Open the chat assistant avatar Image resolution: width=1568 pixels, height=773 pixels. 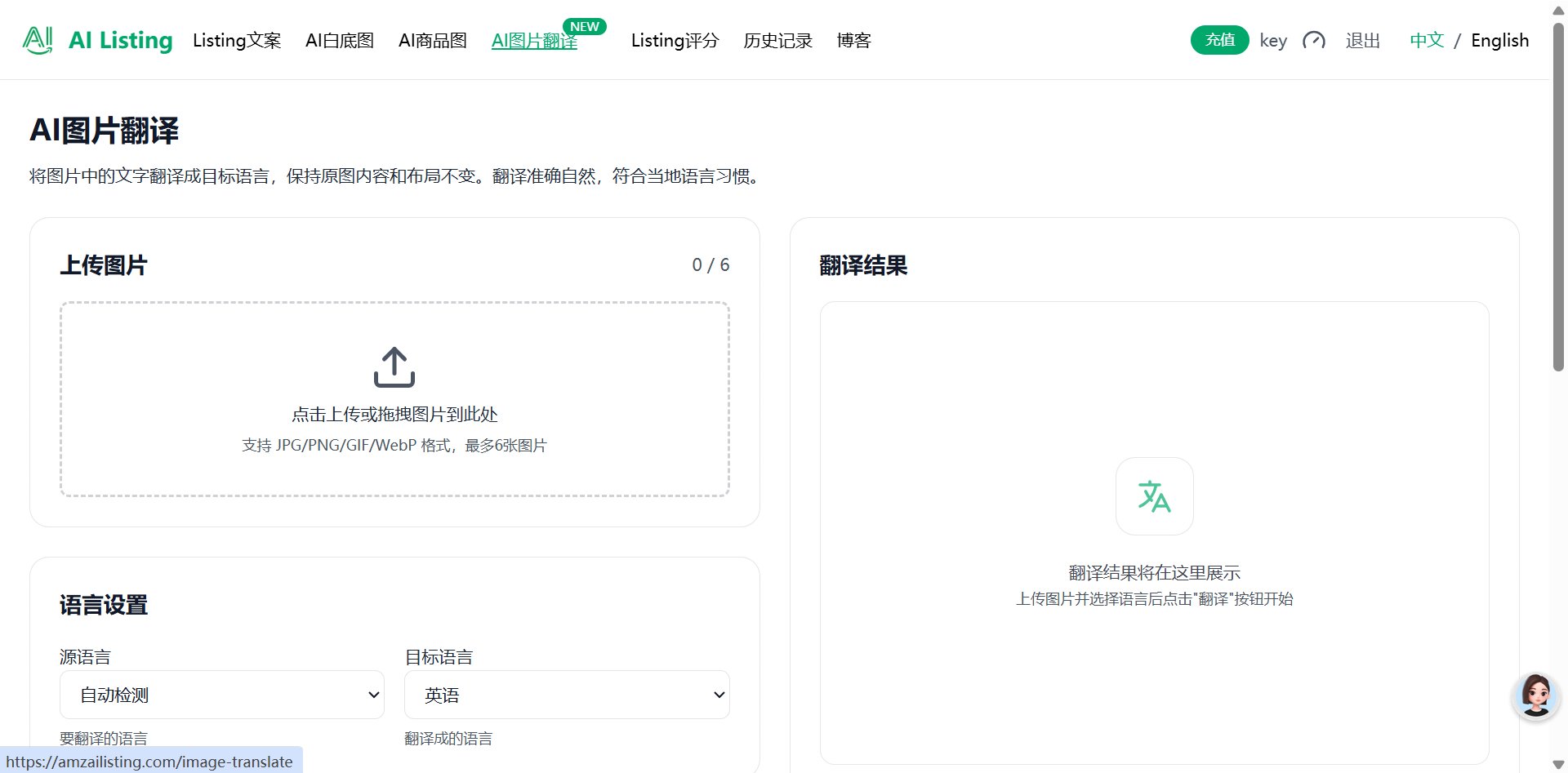point(1536,696)
